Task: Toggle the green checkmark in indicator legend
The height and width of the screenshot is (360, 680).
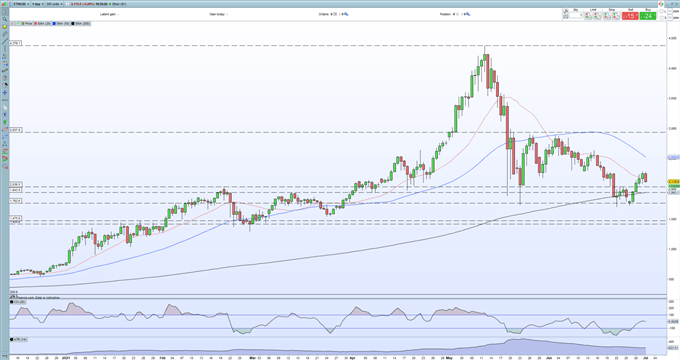Action: [x=17, y=23]
